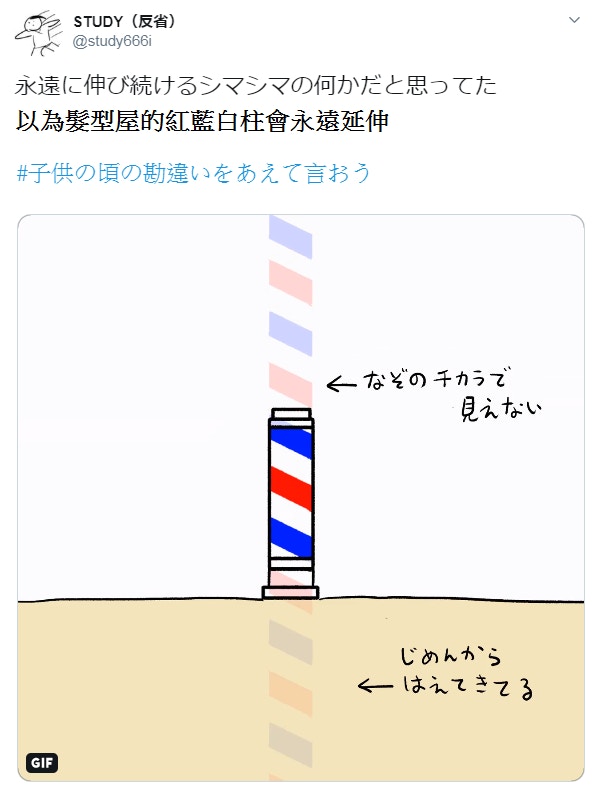
Task: Click the arrow beside はえてきてる text
Action: coord(375,686)
